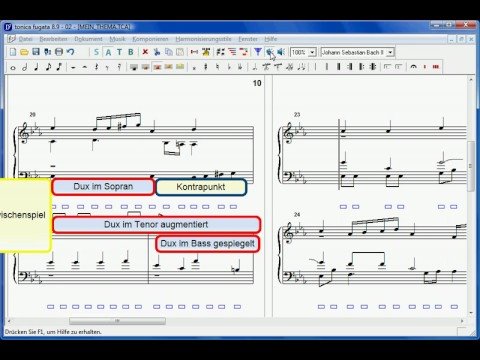Open the Hilfe menu
The width and height of the screenshot is (480, 360).
click(271, 39)
